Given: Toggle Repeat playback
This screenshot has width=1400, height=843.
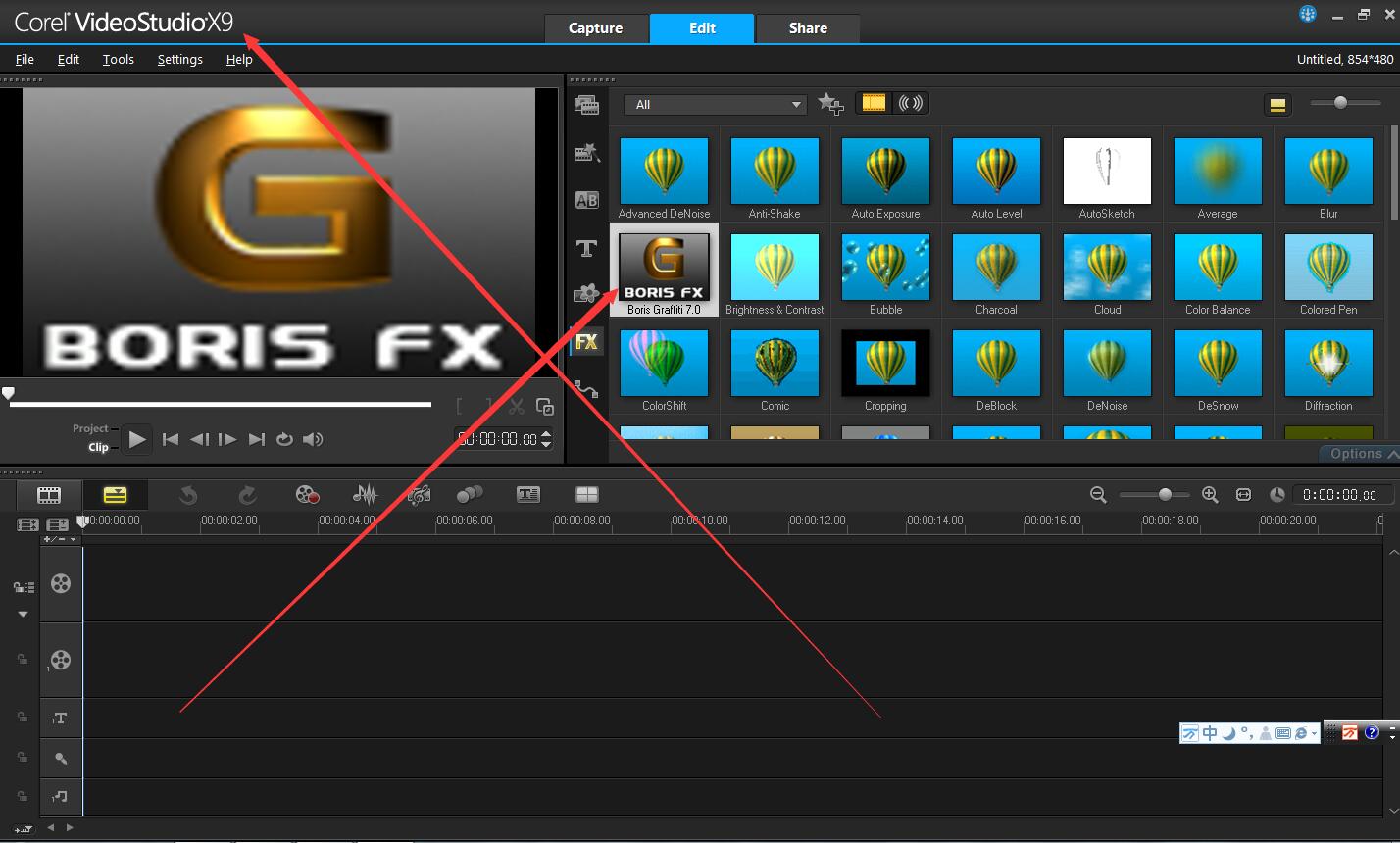Looking at the screenshot, I should coord(284,439).
